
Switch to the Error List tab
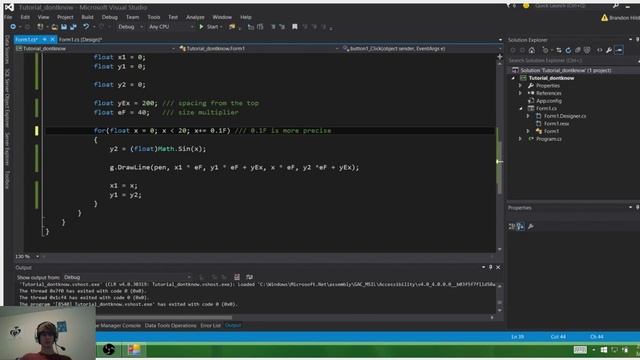(210, 326)
